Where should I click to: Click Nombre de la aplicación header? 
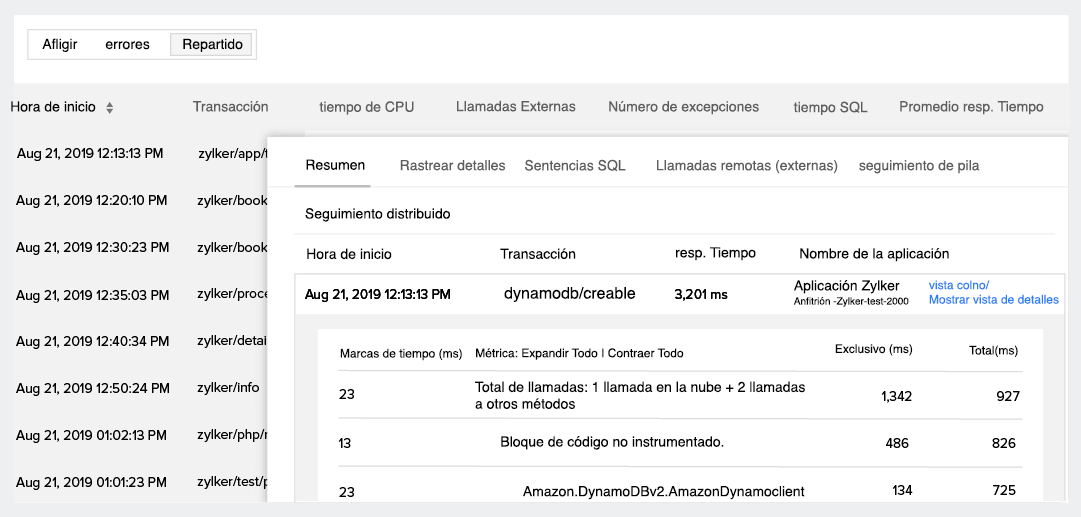pyautogui.click(x=874, y=254)
